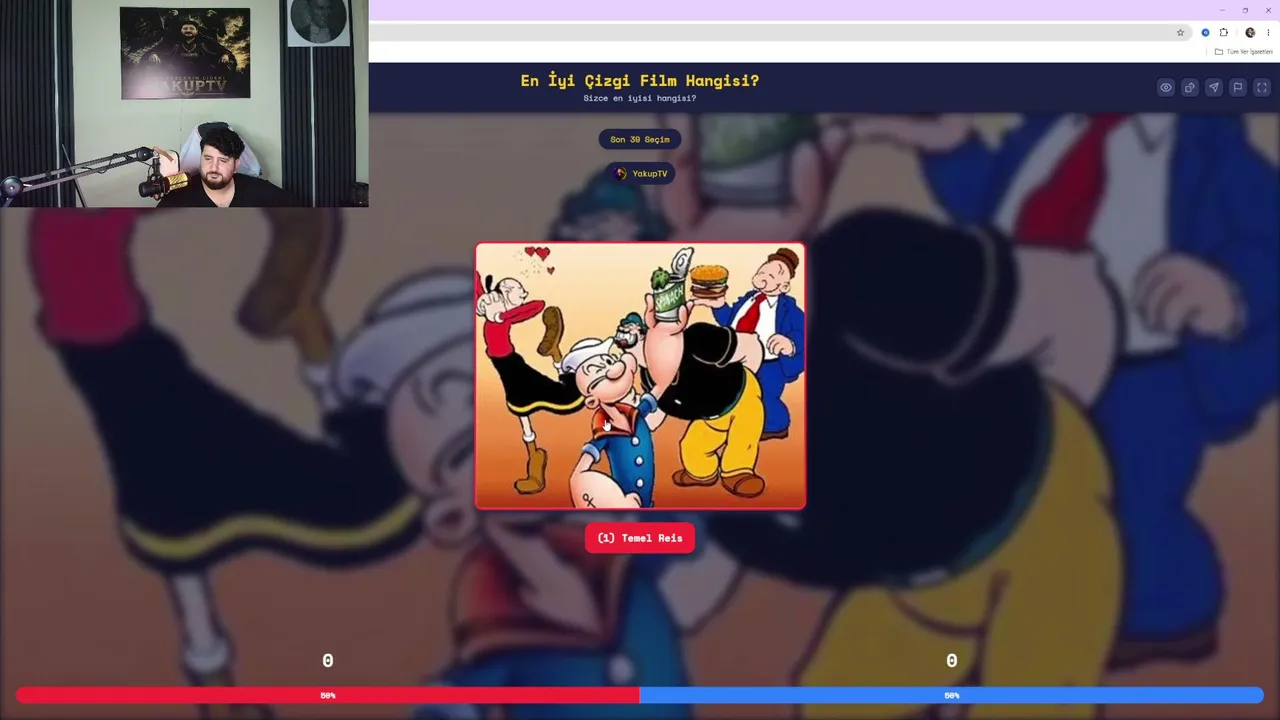Click the shapes swap icon in header

click(x=1190, y=88)
